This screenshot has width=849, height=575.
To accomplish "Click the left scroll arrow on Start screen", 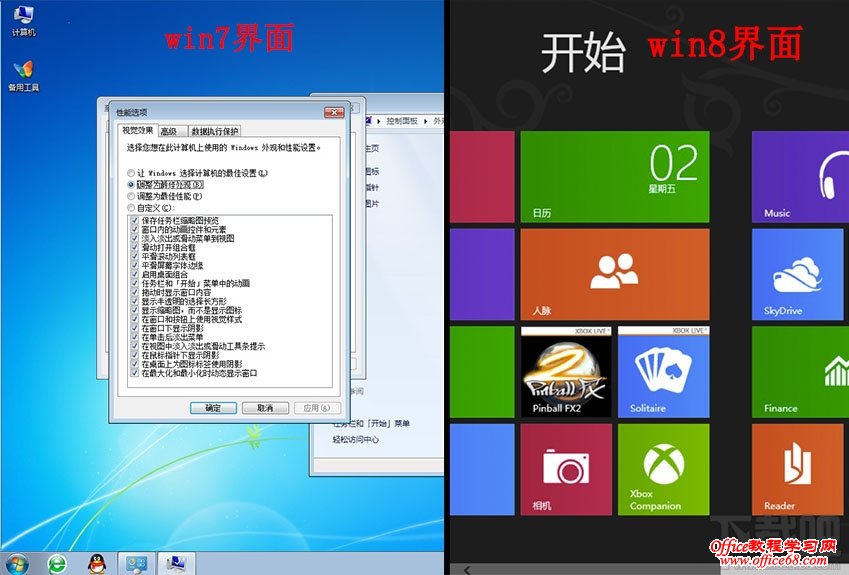I will [467, 570].
